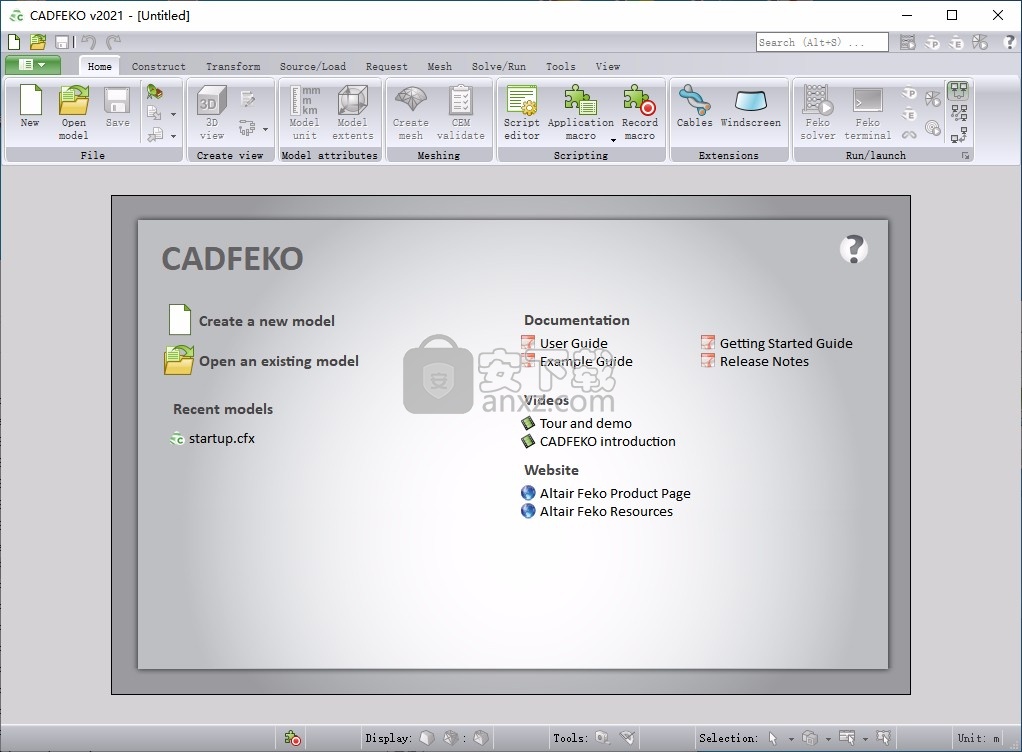
Task: Open the Feko terminal
Action: [868, 113]
